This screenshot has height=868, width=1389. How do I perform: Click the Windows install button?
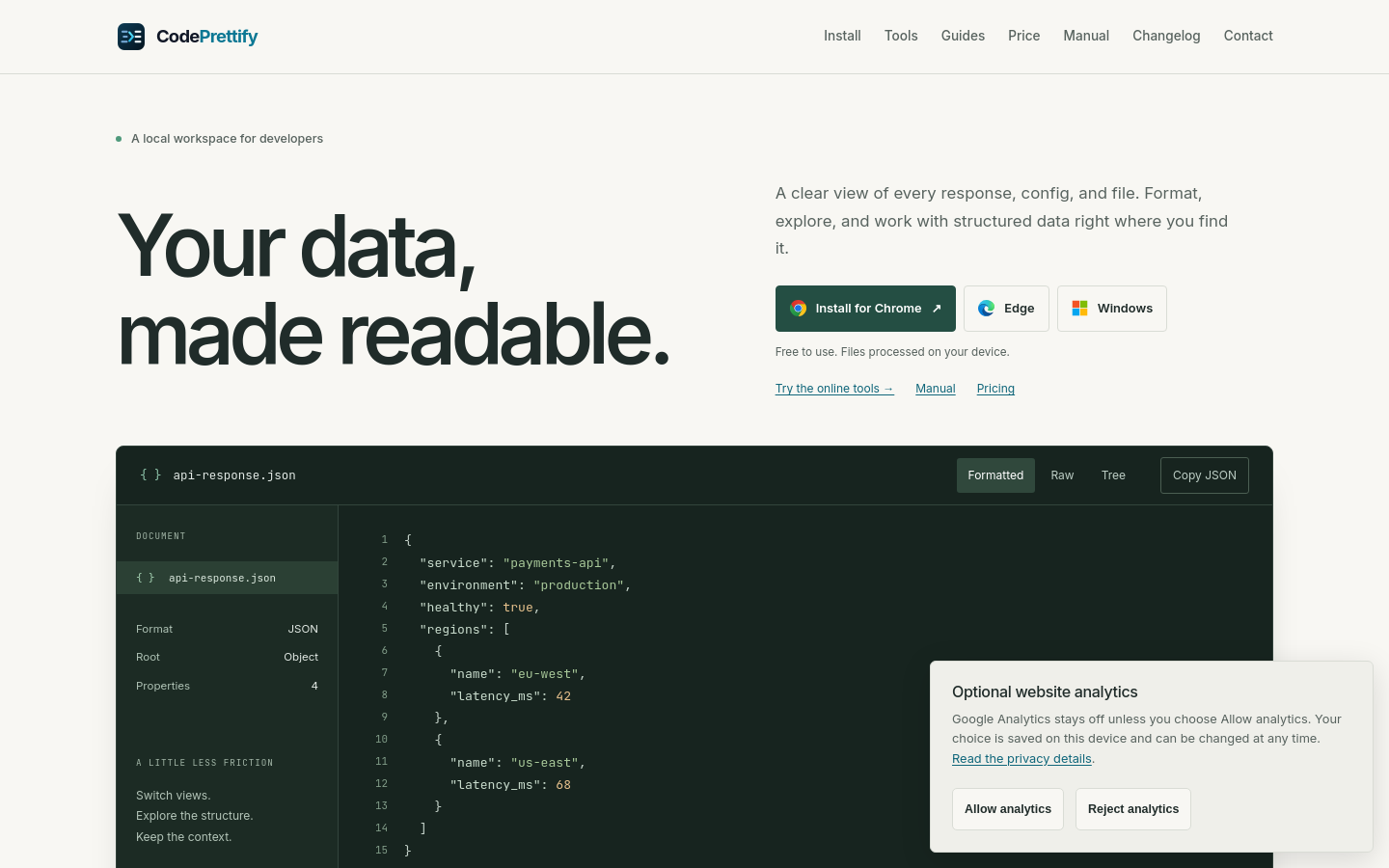point(1112,309)
